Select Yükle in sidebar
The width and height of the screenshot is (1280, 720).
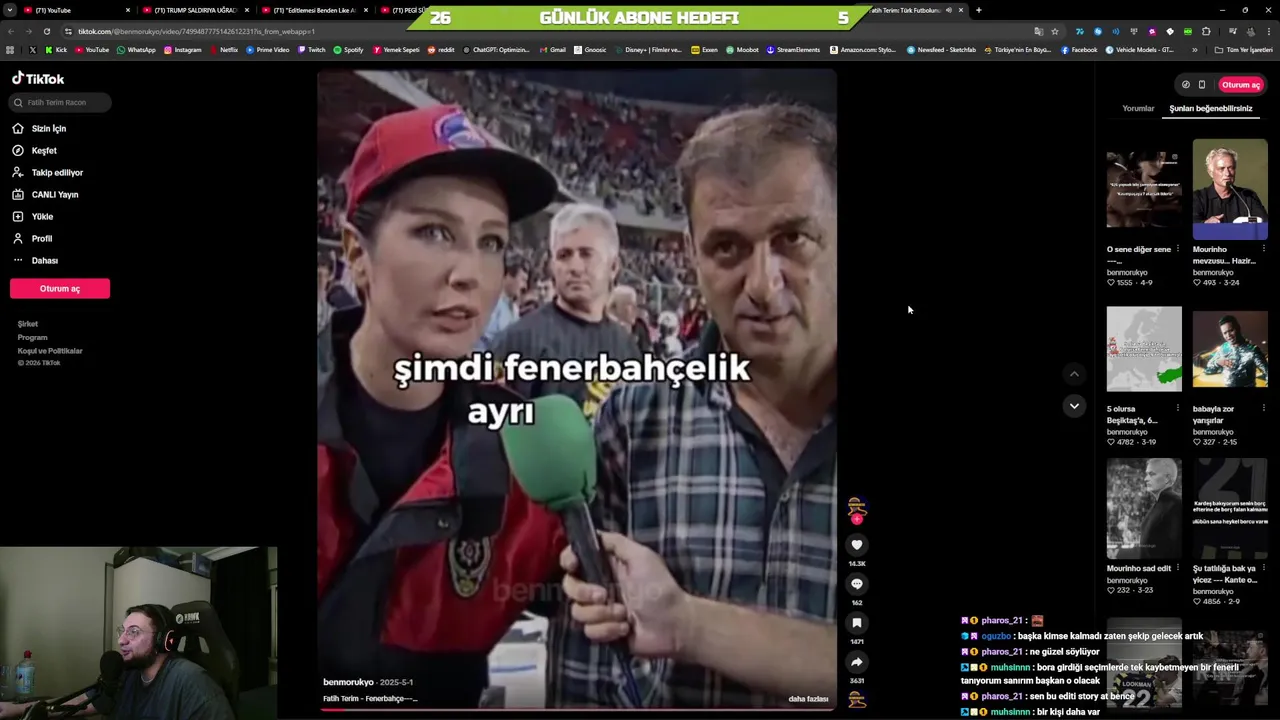click(32, 216)
